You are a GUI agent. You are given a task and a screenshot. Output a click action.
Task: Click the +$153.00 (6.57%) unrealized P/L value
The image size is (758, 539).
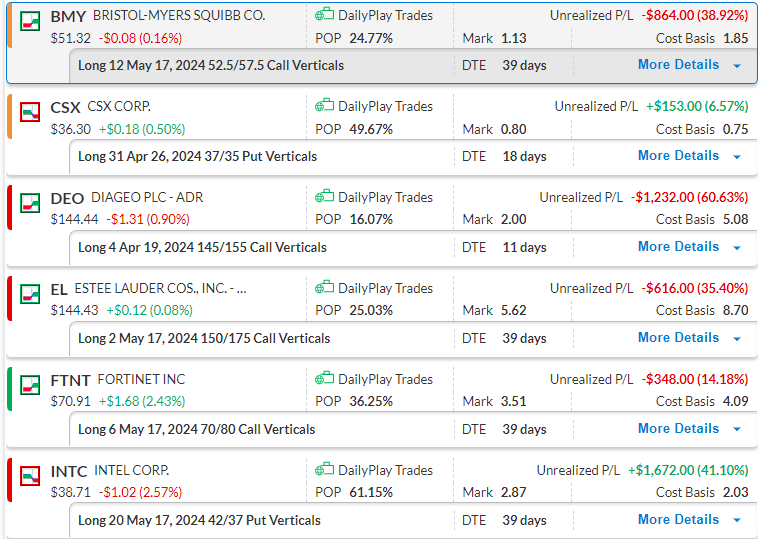point(697,106)
